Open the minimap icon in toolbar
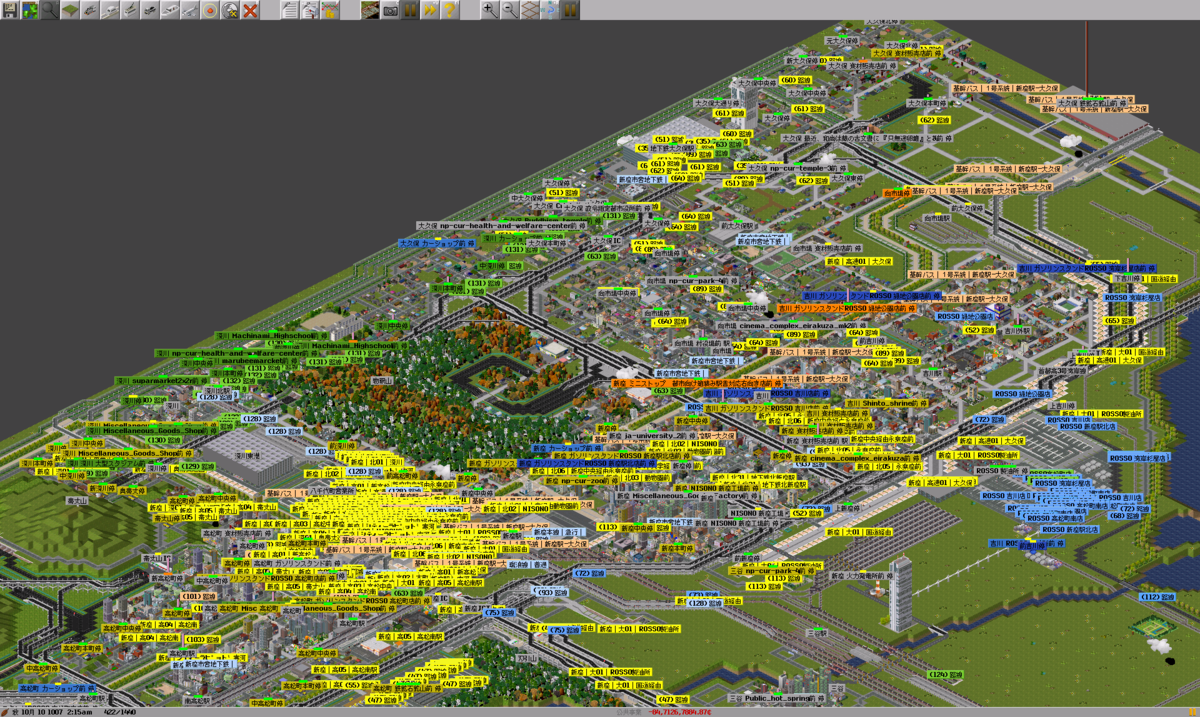This screenshot has height=717, width=1200. coord(29,10)
